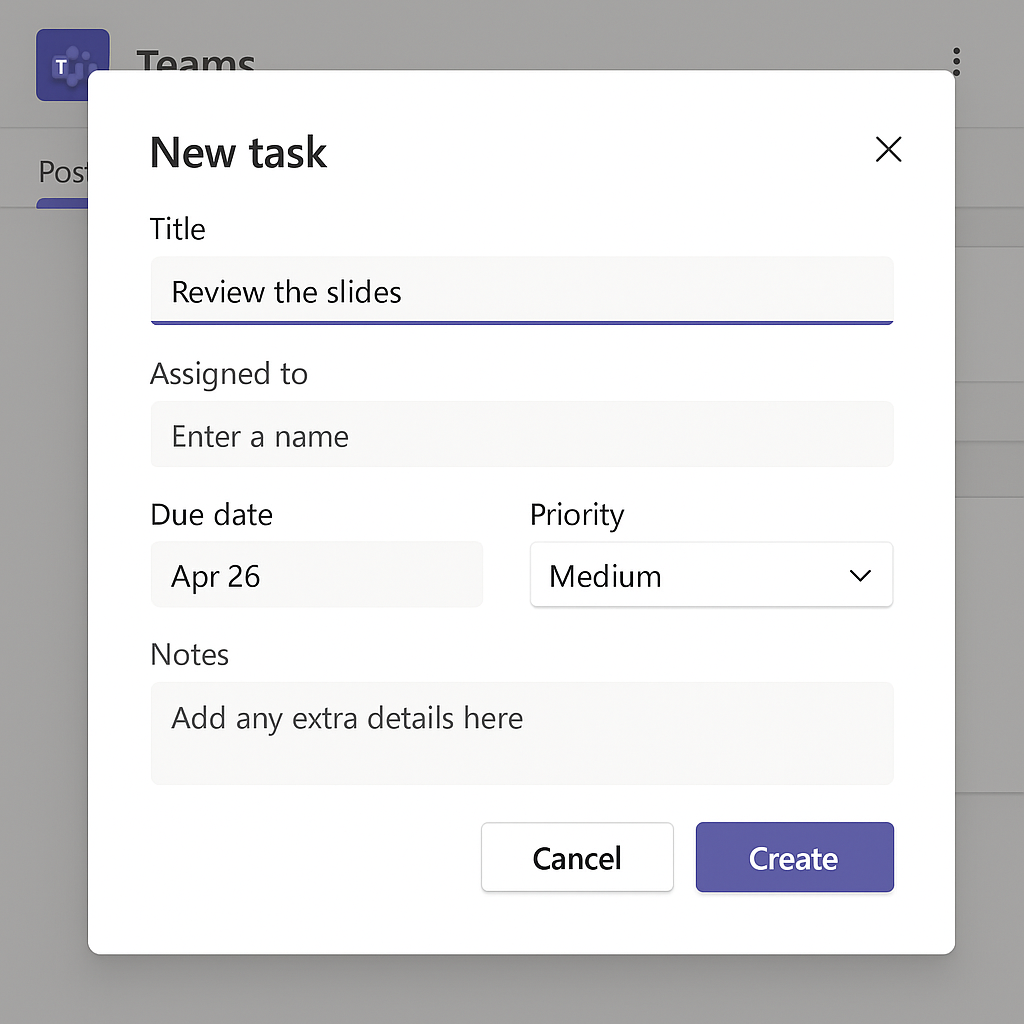Switch to the Posts tab behind dialog

pos(63,172)
